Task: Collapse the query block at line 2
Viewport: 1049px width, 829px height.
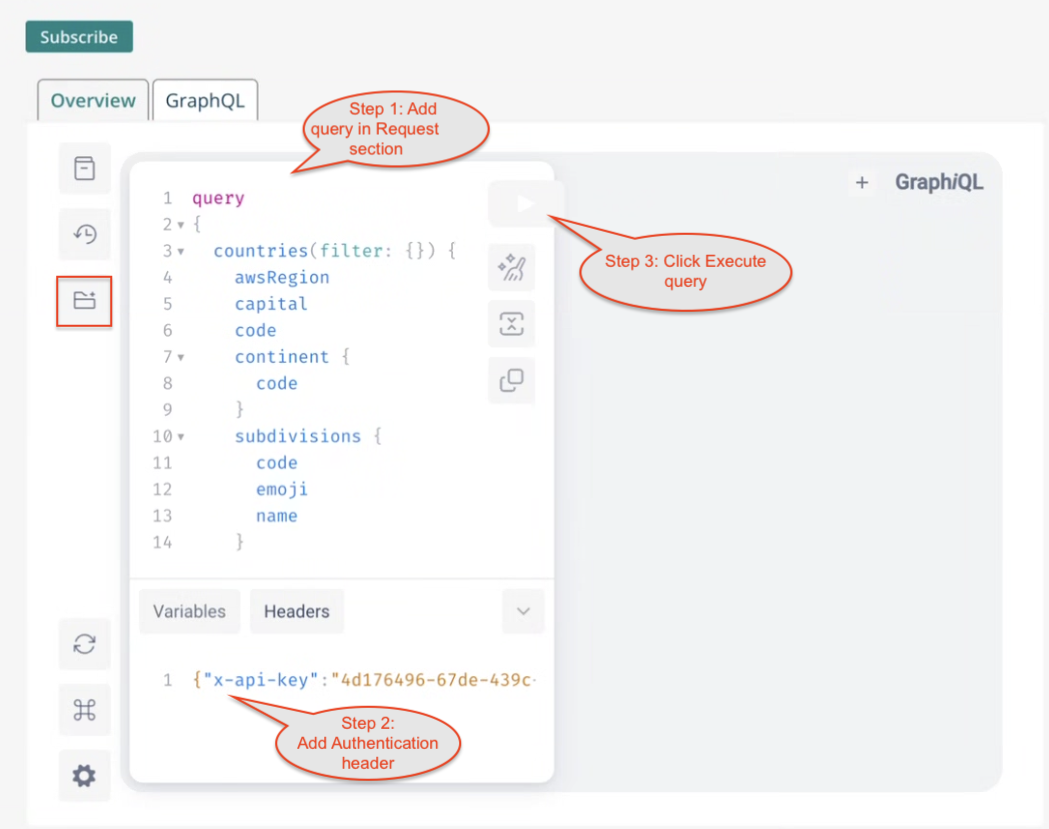Action: click(180, 225)
